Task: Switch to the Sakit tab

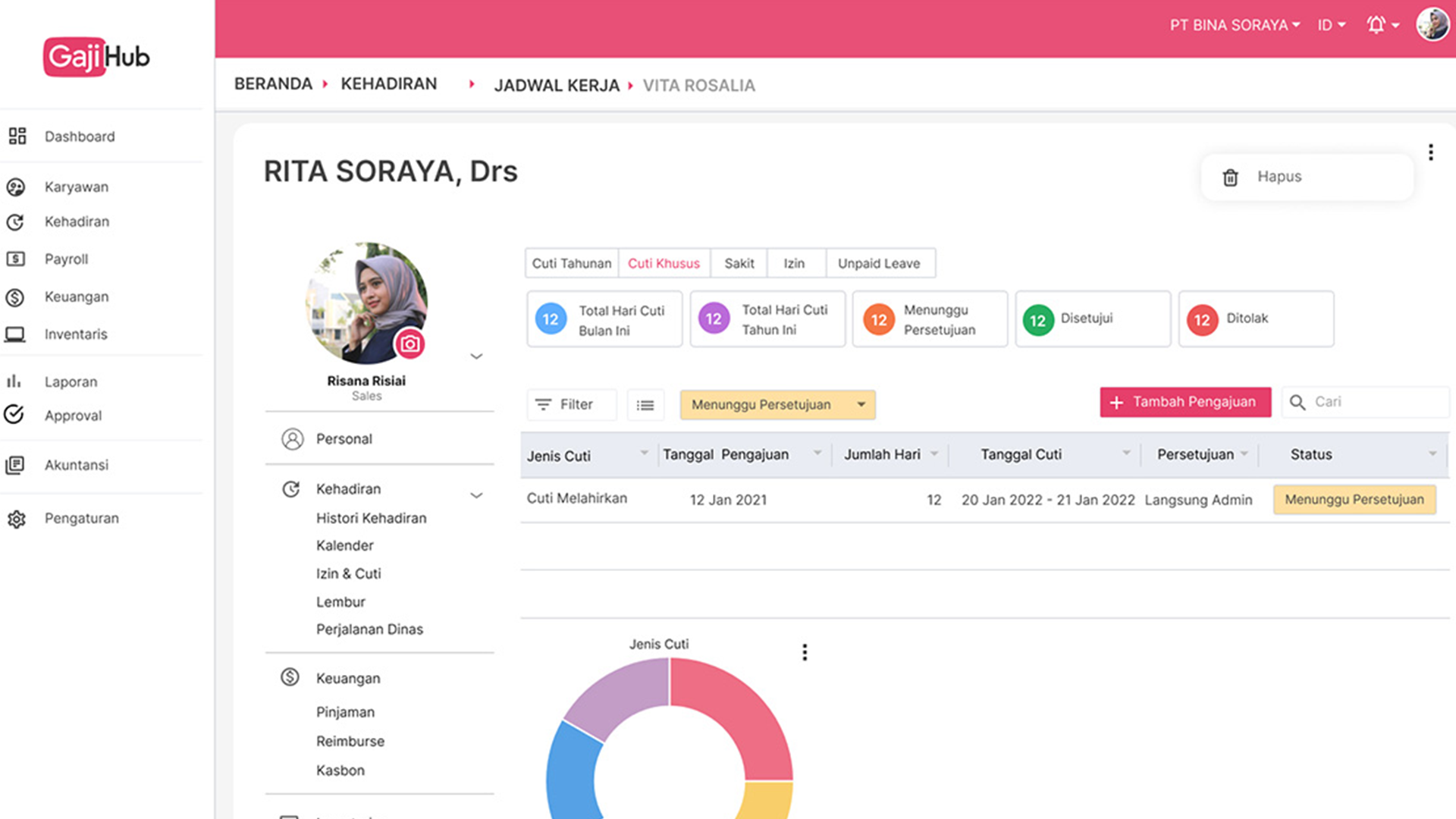Action: click(x=739, y=263)
